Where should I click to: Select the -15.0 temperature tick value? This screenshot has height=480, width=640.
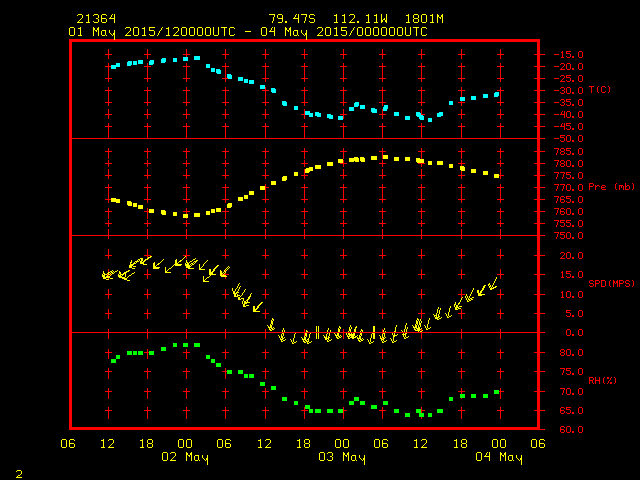569,55
